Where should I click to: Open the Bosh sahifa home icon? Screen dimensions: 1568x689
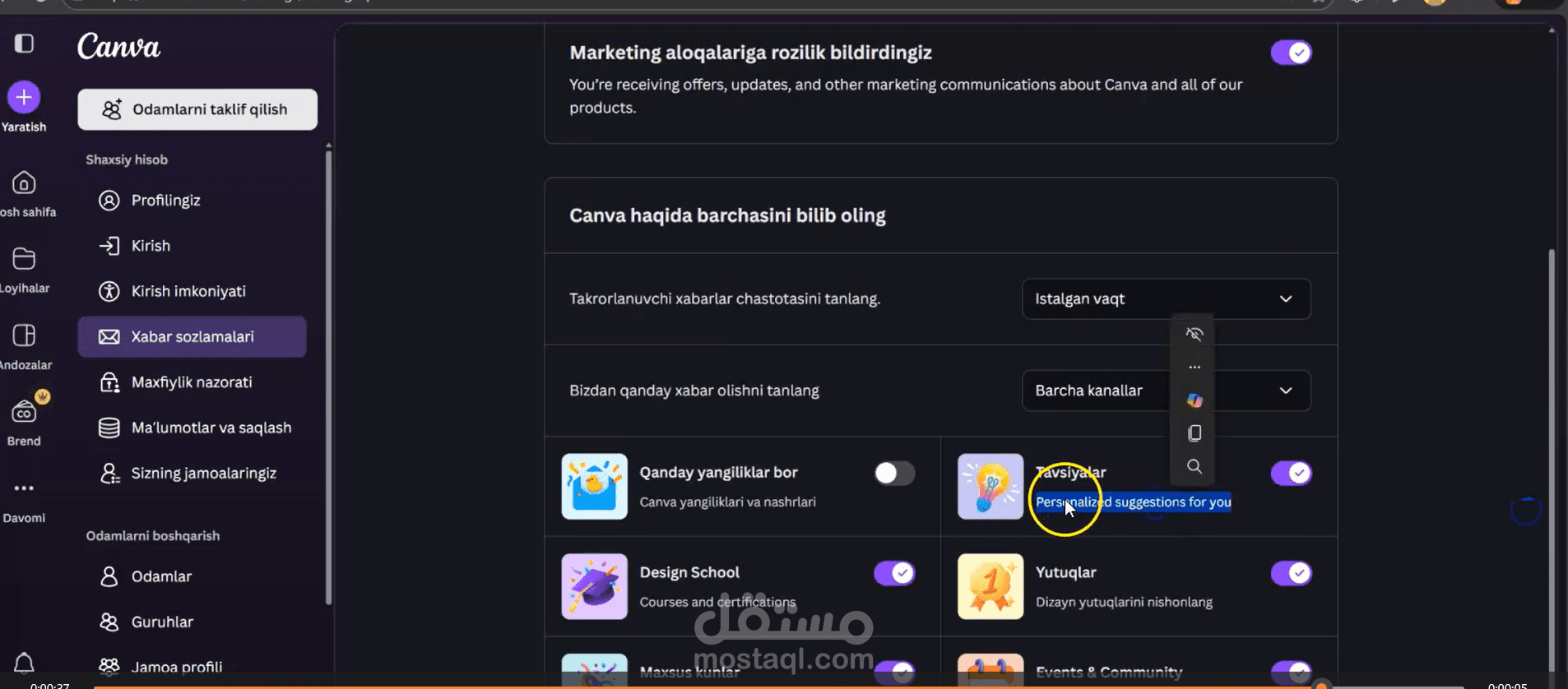click(x=24, y=183)
